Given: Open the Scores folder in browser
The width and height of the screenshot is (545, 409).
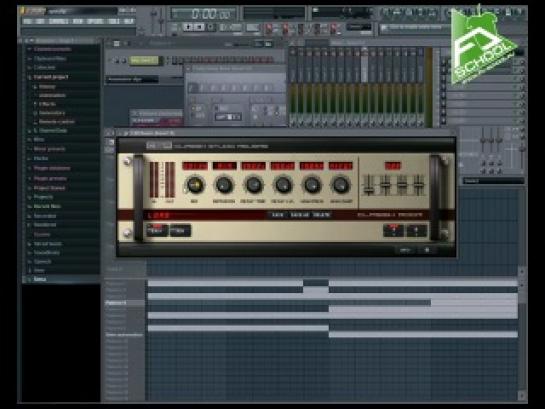Looking at the screenshot, I should click(x=42, y=235).
